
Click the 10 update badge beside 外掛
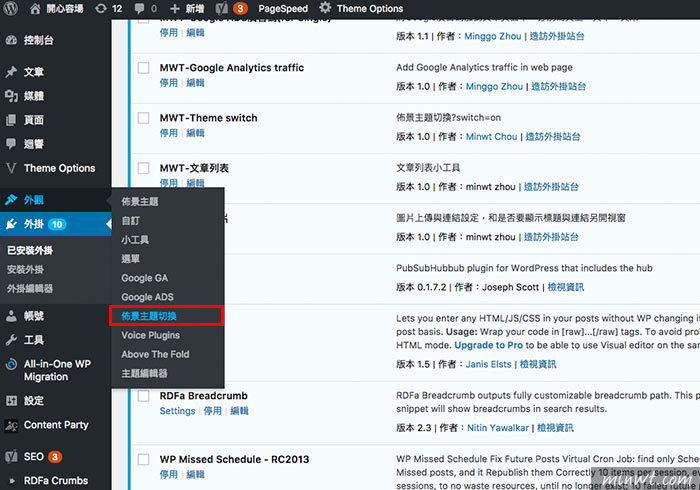point(58,224)
